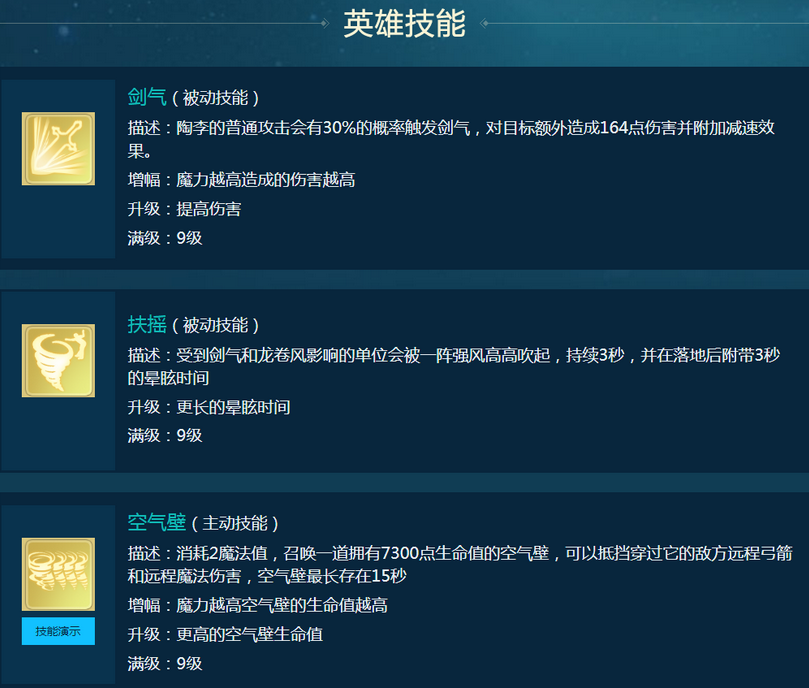Click the （主动技能） label
Image resolution: width=809 pixels, height=688 pixels.
[235, 523]
